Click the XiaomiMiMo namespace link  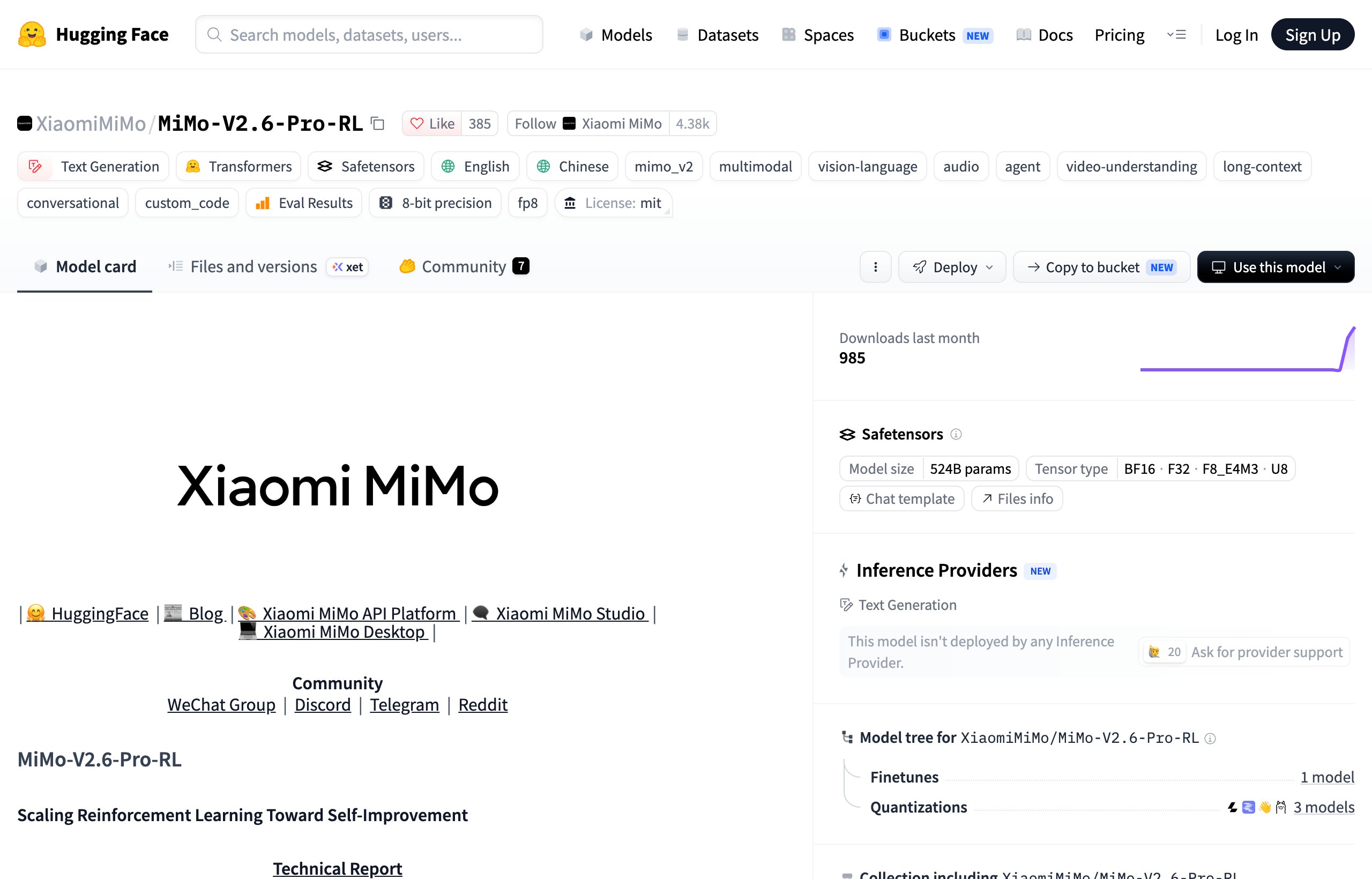tap(91, 123)
